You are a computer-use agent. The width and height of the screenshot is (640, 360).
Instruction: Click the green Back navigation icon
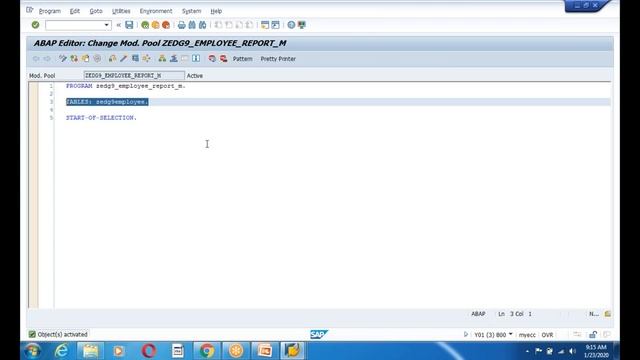(145, 25)
